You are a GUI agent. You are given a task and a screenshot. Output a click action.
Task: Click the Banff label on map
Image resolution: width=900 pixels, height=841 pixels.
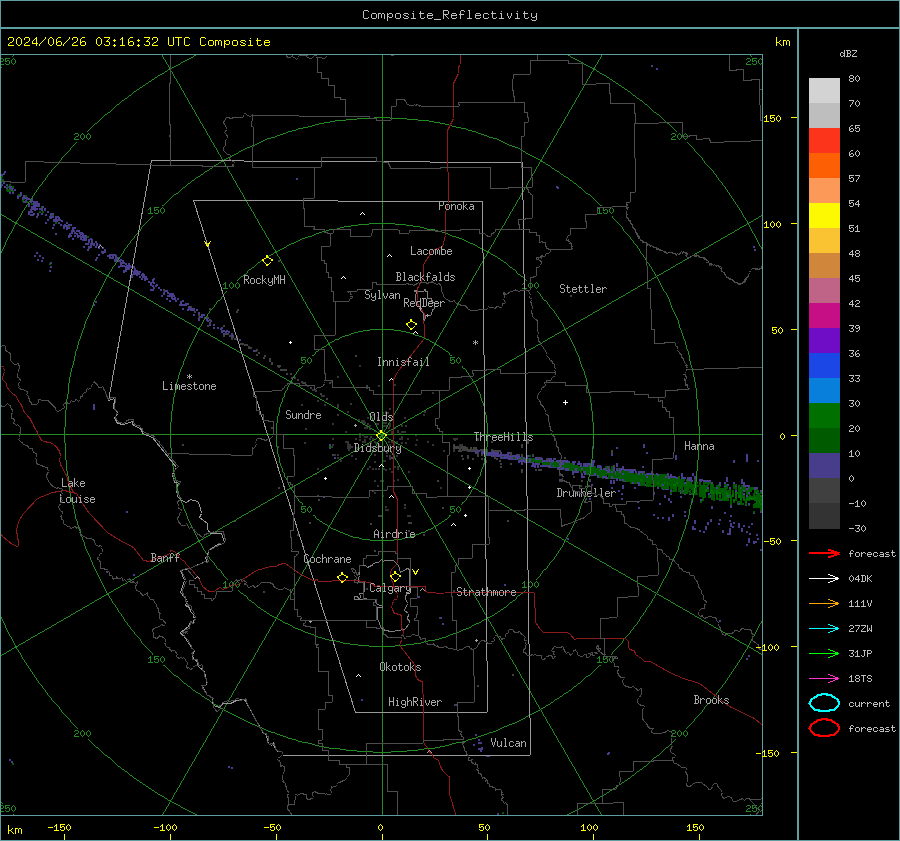pyautogui.click(x=165, y=558)
